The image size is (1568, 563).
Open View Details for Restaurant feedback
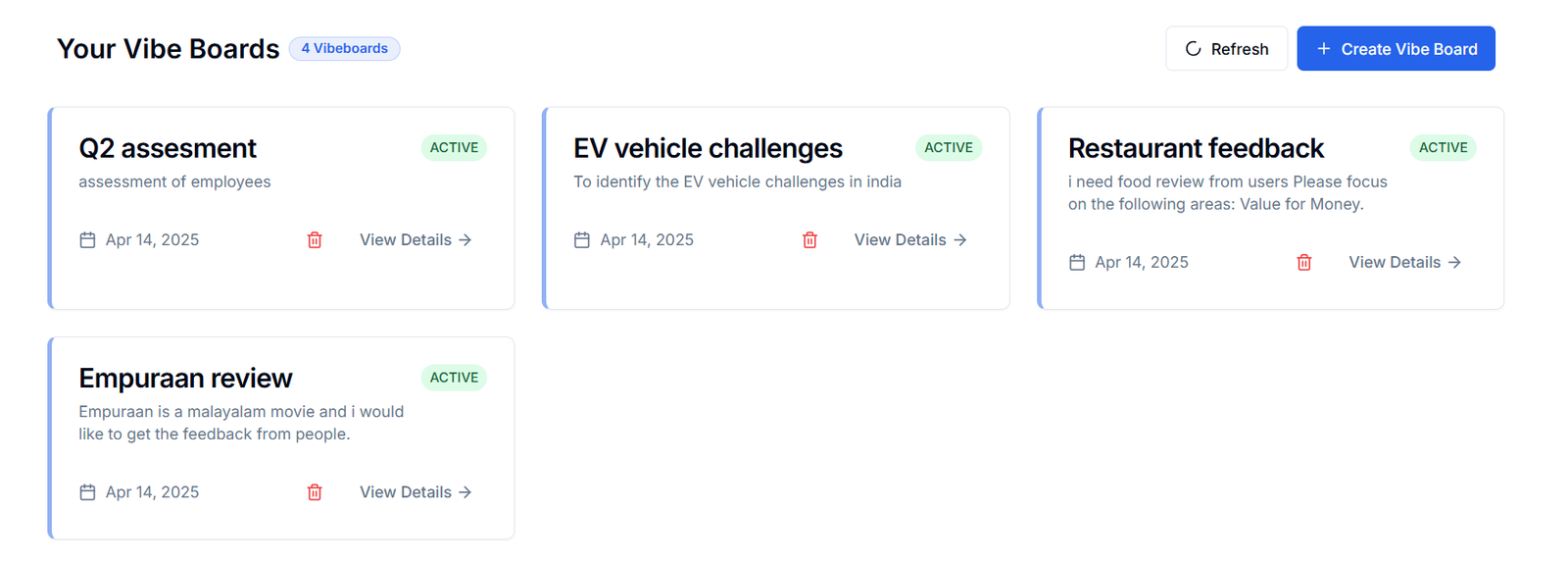point(1405,263)
